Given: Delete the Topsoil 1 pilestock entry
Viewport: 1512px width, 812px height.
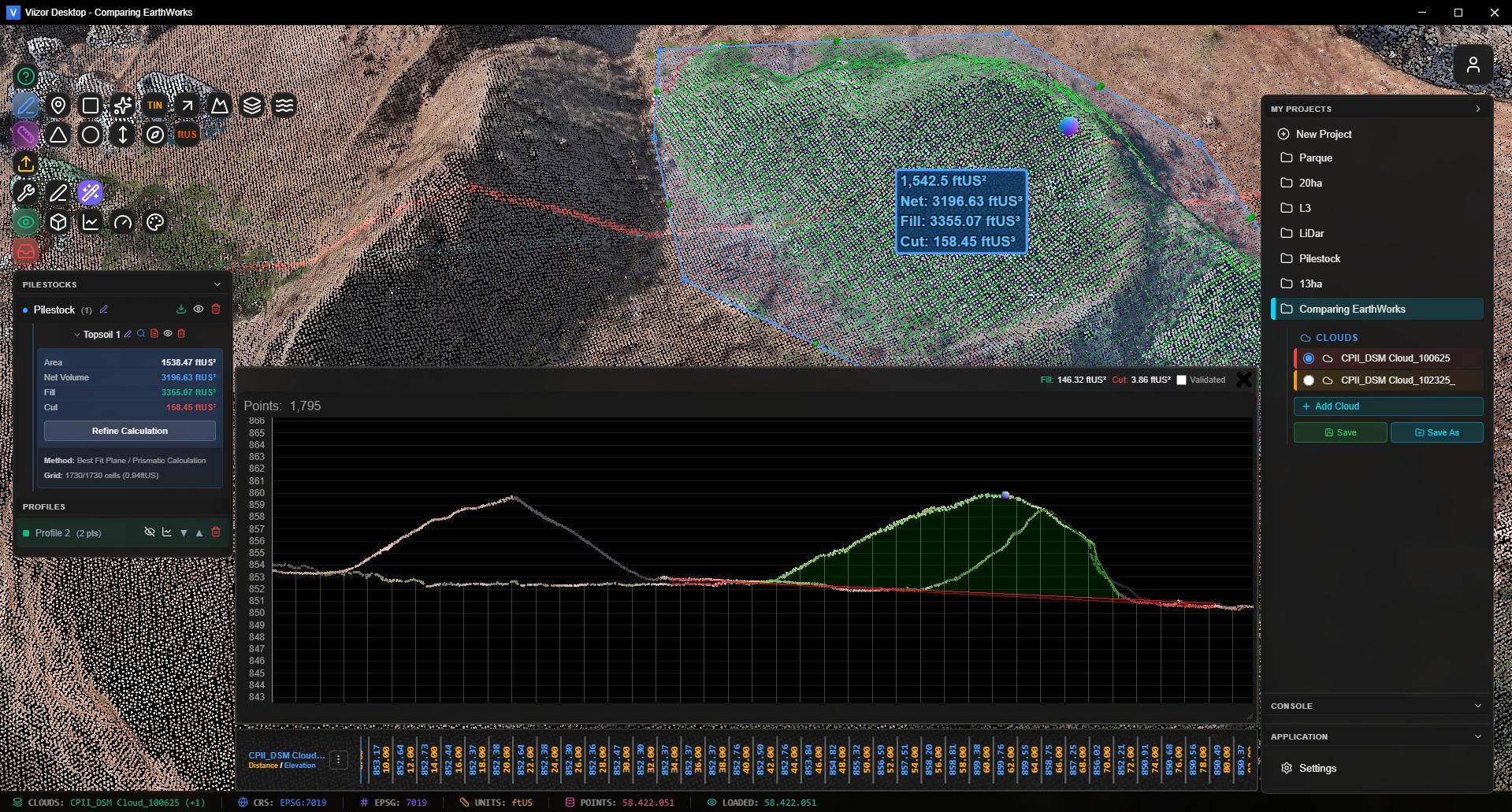Looking at the screenshot, I should pyautogui.click(x=181, y=334).
